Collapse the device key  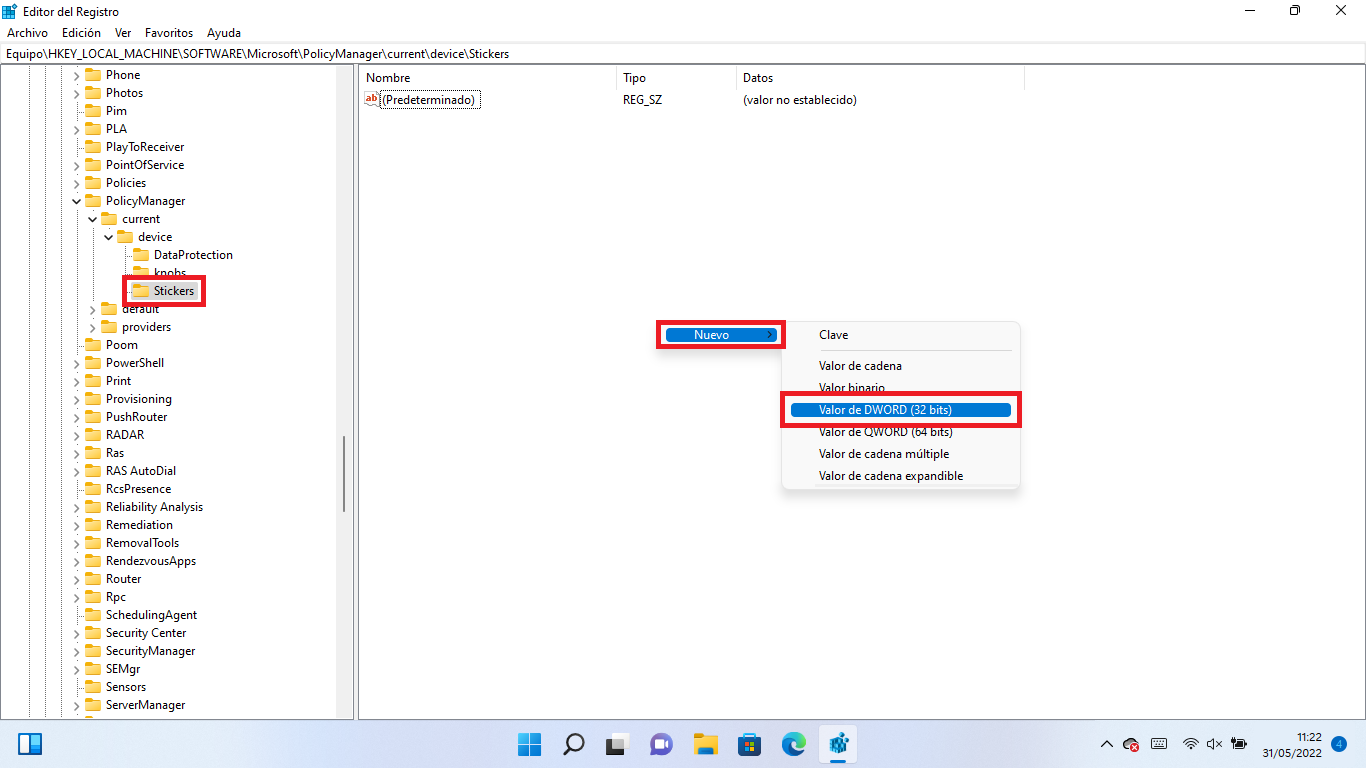[108, 237]
